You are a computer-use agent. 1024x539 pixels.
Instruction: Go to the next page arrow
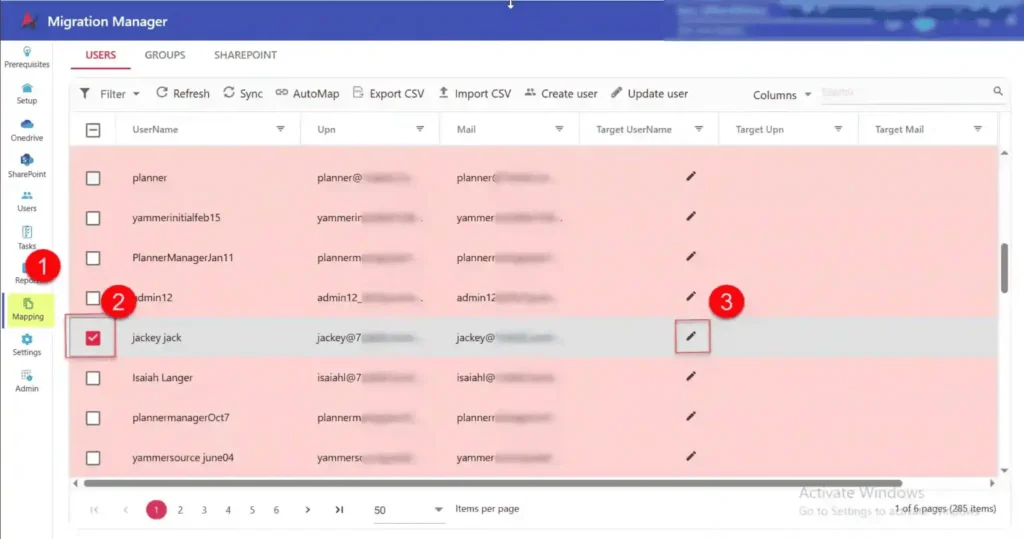(308, 510)
